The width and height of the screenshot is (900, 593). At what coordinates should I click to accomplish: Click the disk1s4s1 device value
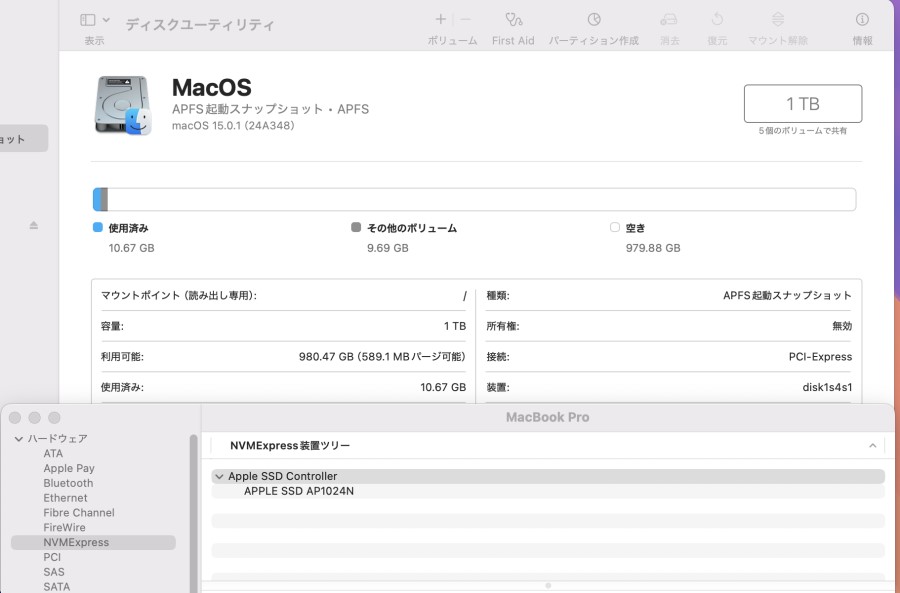pos(827,387)
